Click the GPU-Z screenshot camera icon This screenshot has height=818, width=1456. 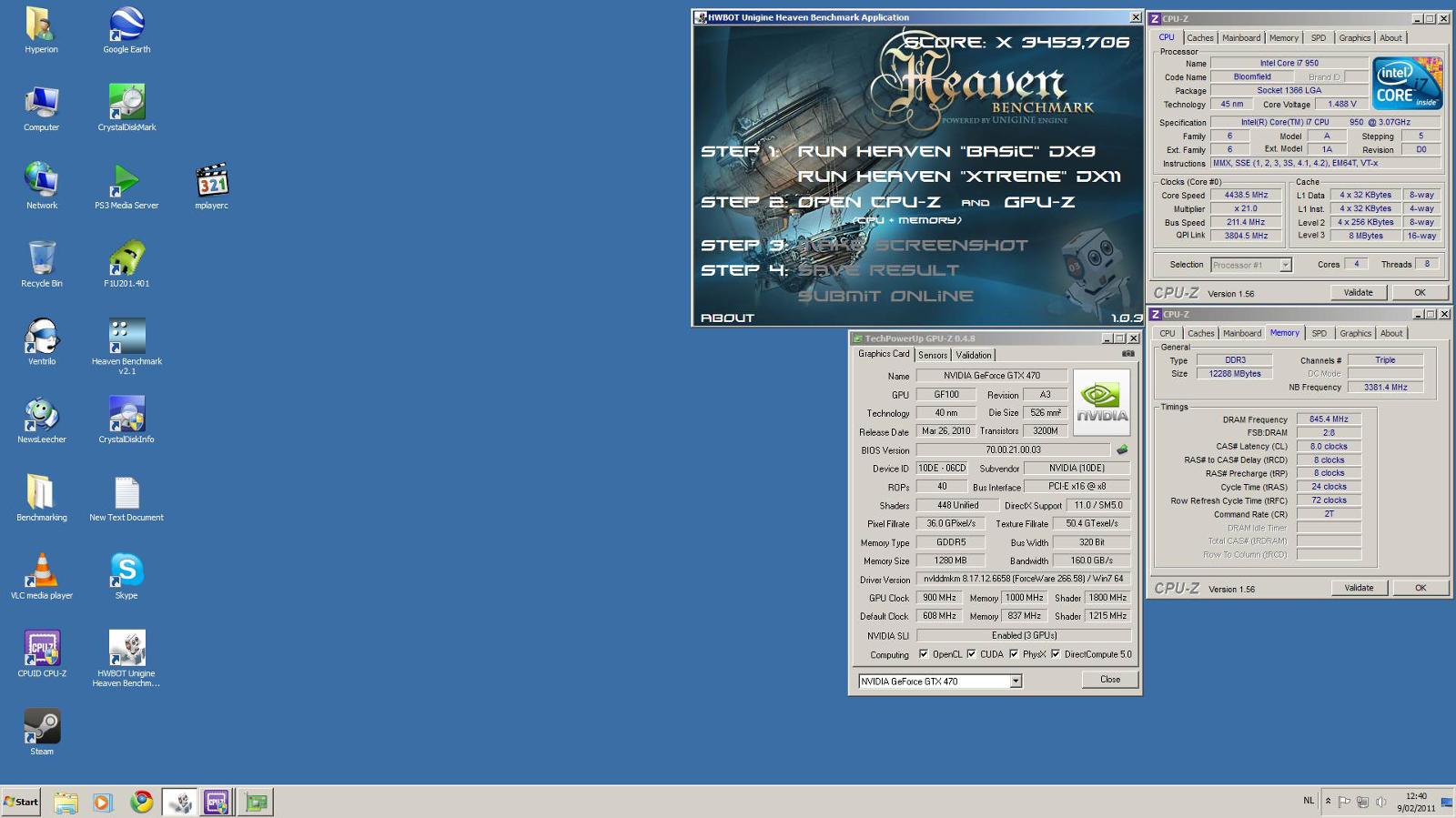pos(1128,353)
